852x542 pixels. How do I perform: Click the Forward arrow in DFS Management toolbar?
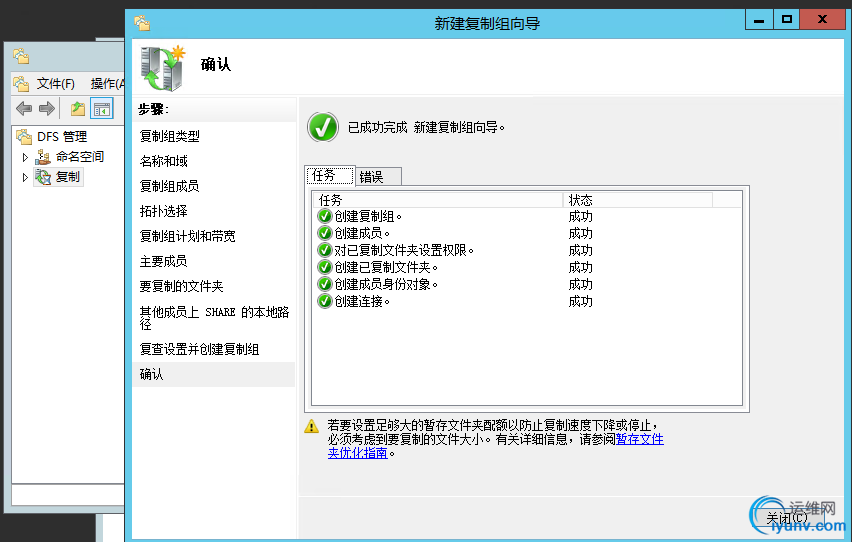[x=47, y=109]
